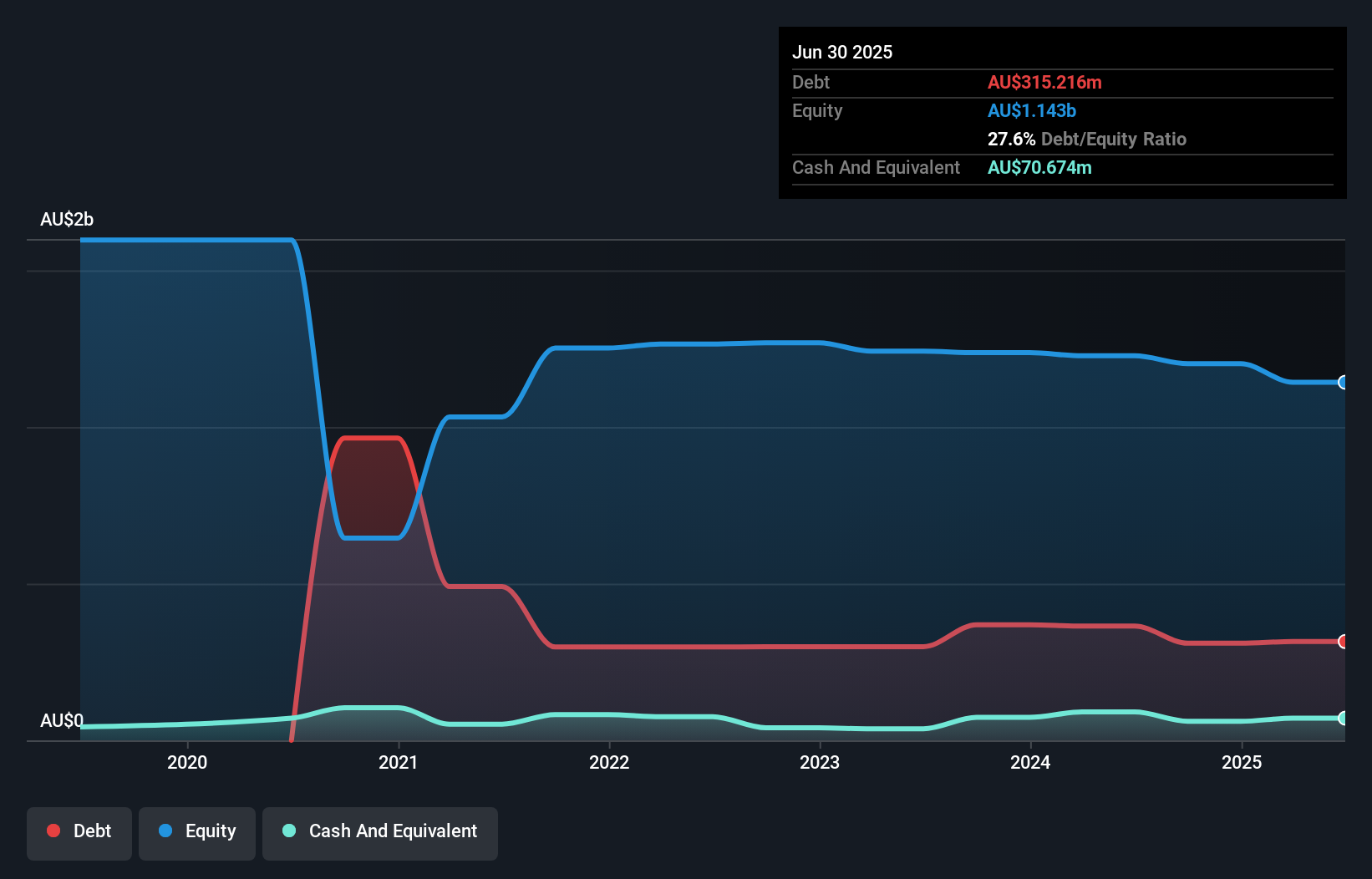Click the AU$2b axis label
Image resolution: width=1372 pixels, height=879 pixels.
tap(67, 219)
